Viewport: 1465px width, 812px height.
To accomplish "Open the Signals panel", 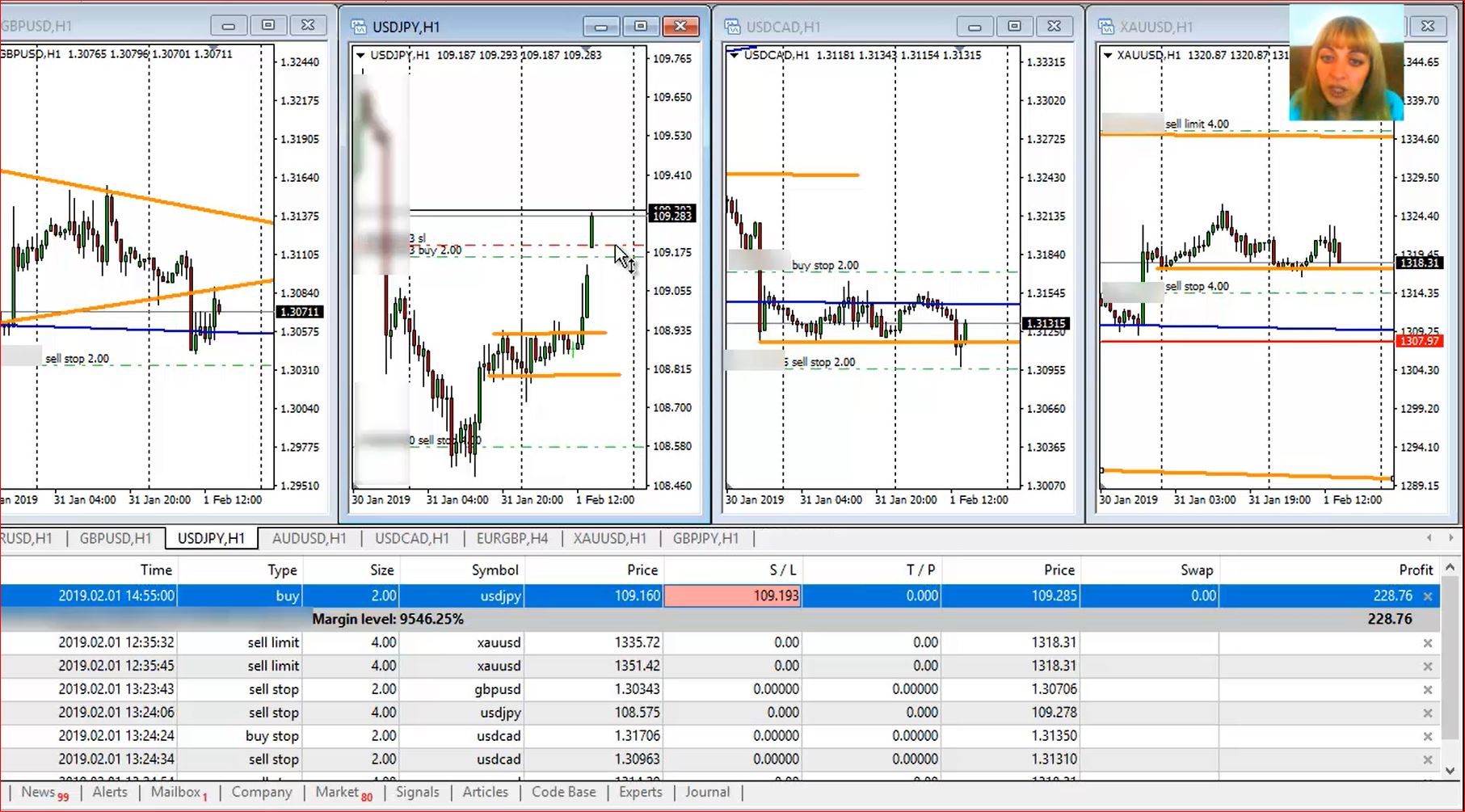I will pyautogui.click(x=418, y=793).
